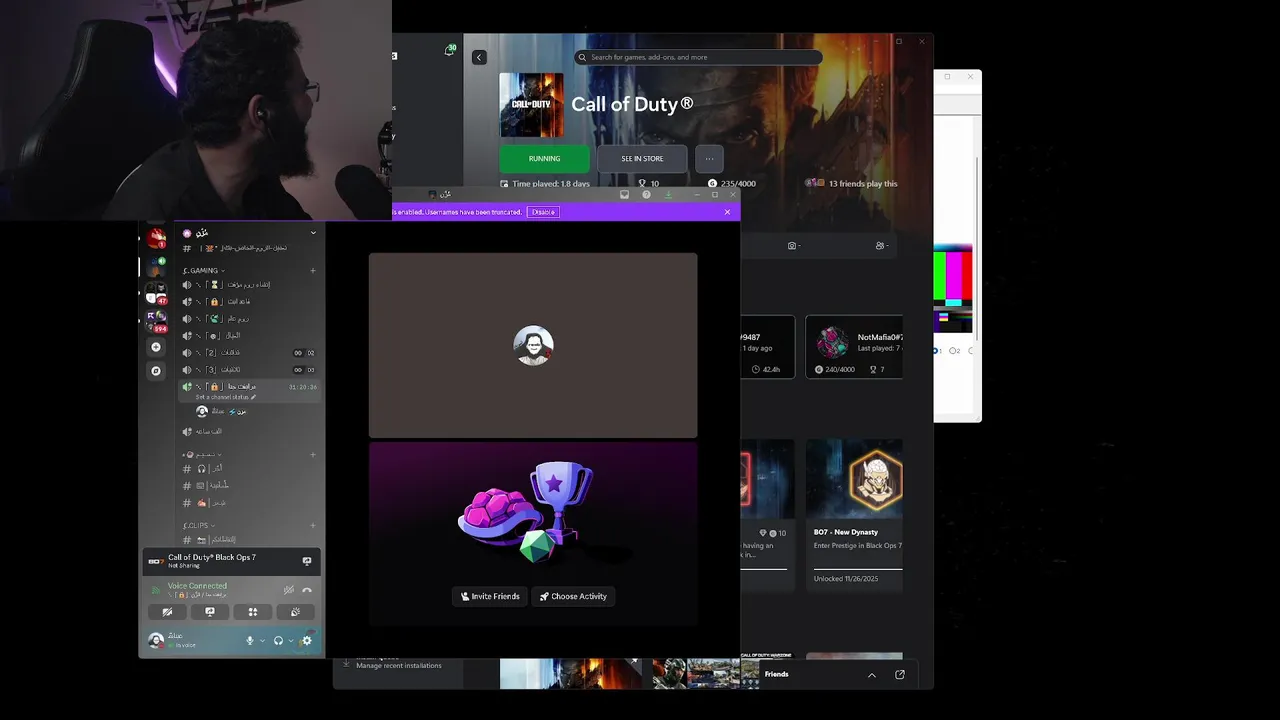Screen dimensions: 1280x720
Task: Click the Voice Connected status text
Action: coord(197,586)
